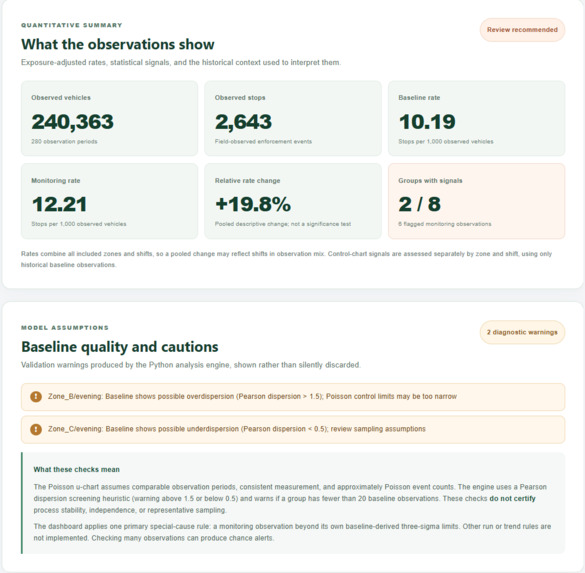Click the Zone_B/evening warning exclamation icon
Image resolution: width=585 pixels, height=573 pixels.
[x=36, y=397]
